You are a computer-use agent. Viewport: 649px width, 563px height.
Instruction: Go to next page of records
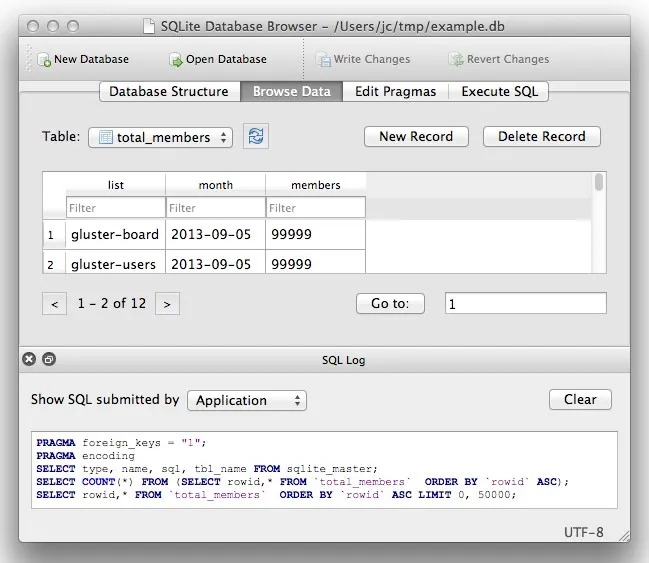pyautogui.click(x=167, y=303)
